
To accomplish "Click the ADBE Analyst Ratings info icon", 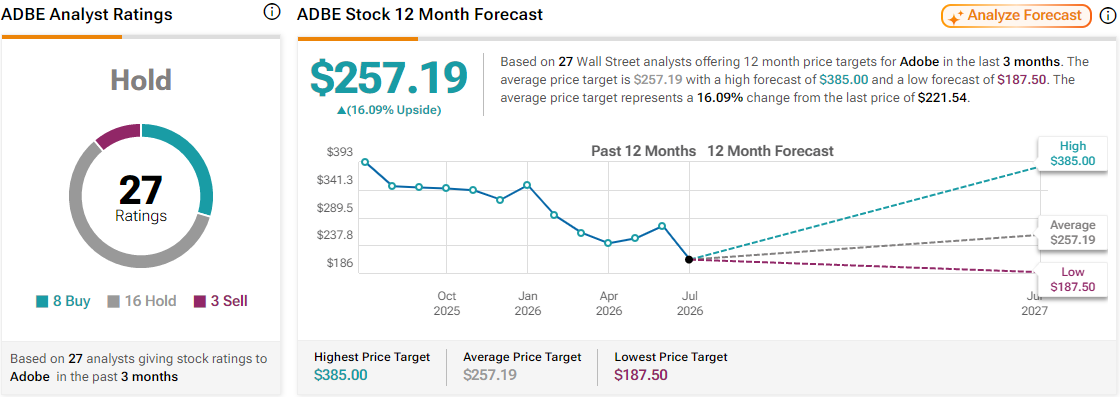I will tap(271, 12).
